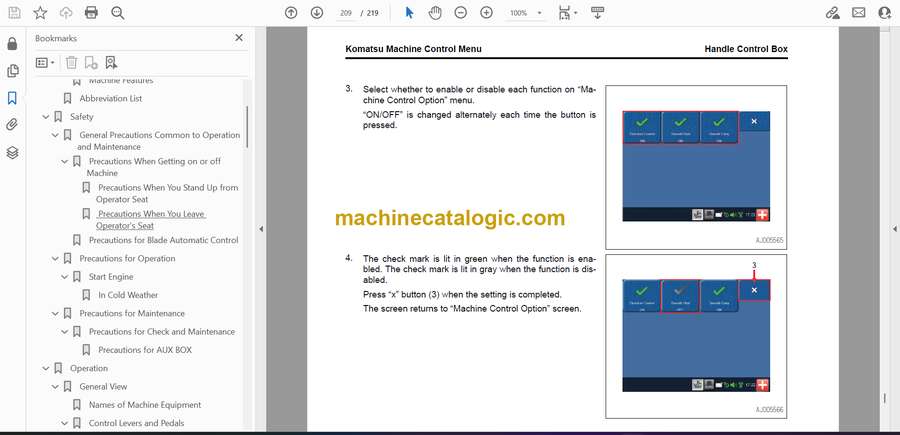The height and width of the screenshot is (435, 900).
Task: Collapse the Precautions for Maintenance node
Action: coord(55,313)
